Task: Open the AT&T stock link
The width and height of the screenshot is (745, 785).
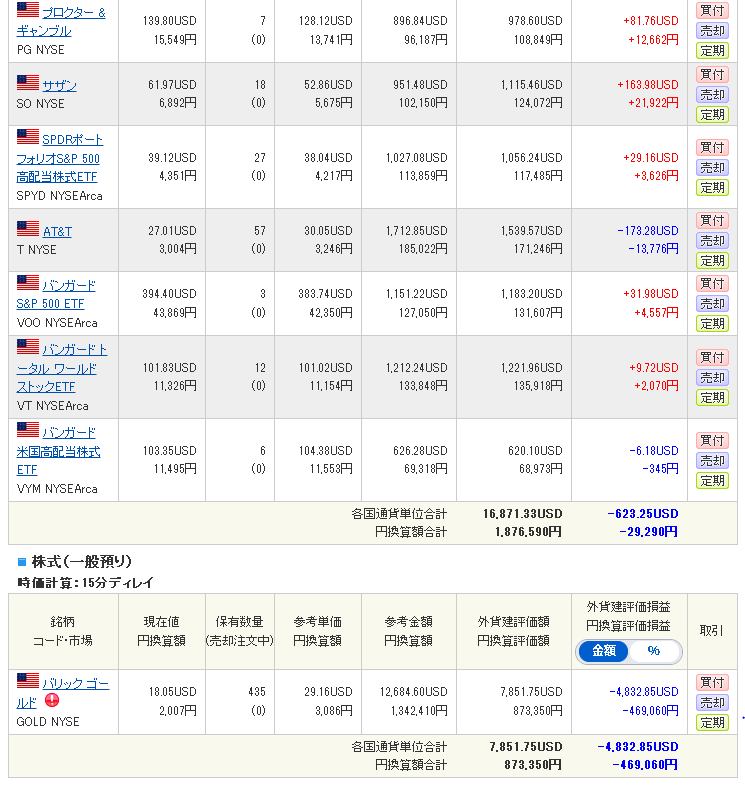Action: pyautogui.click(x=57, y=232)
